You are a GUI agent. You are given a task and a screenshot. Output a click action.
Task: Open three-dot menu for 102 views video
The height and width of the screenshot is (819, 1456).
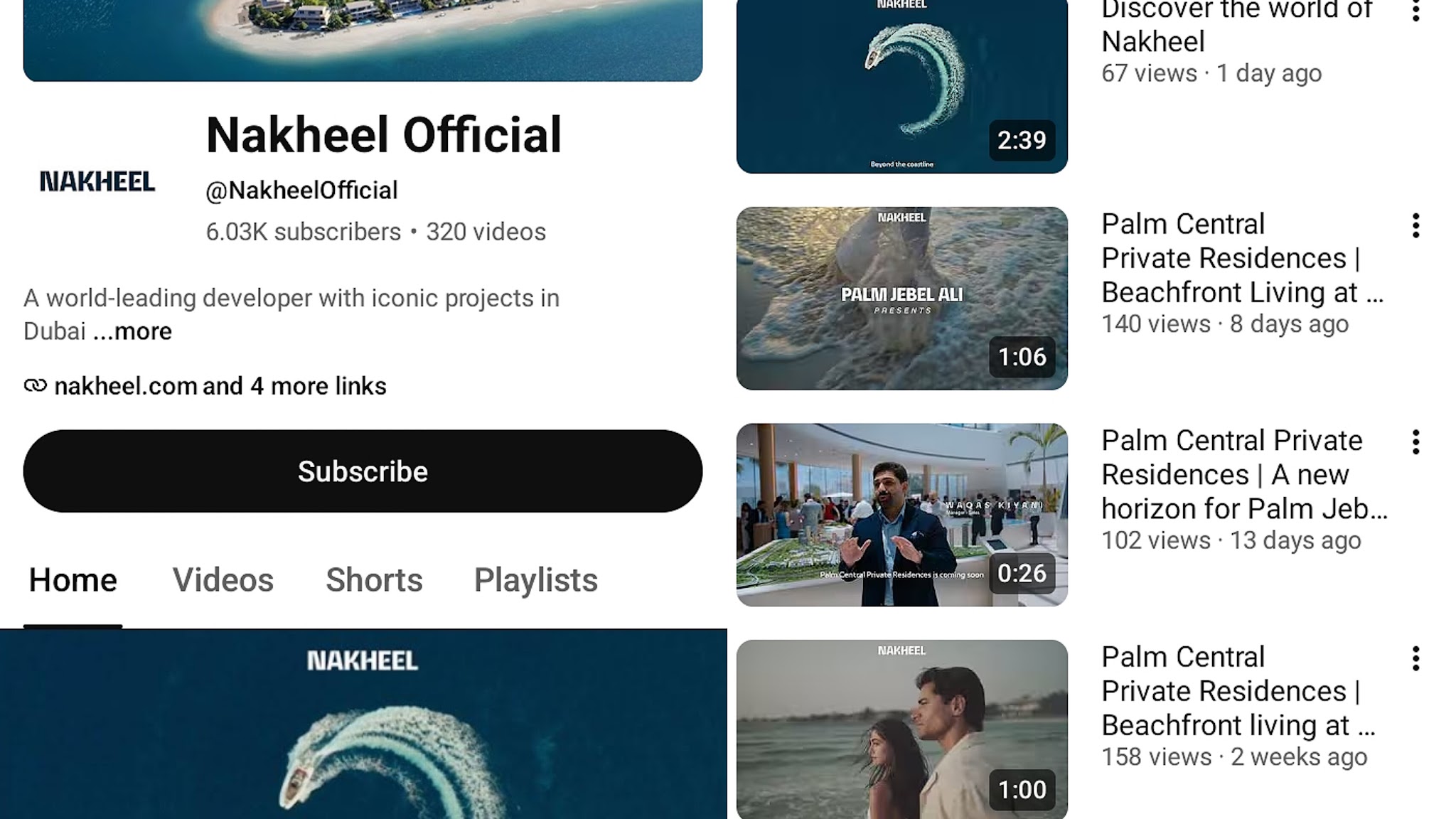coord(1415,442)
